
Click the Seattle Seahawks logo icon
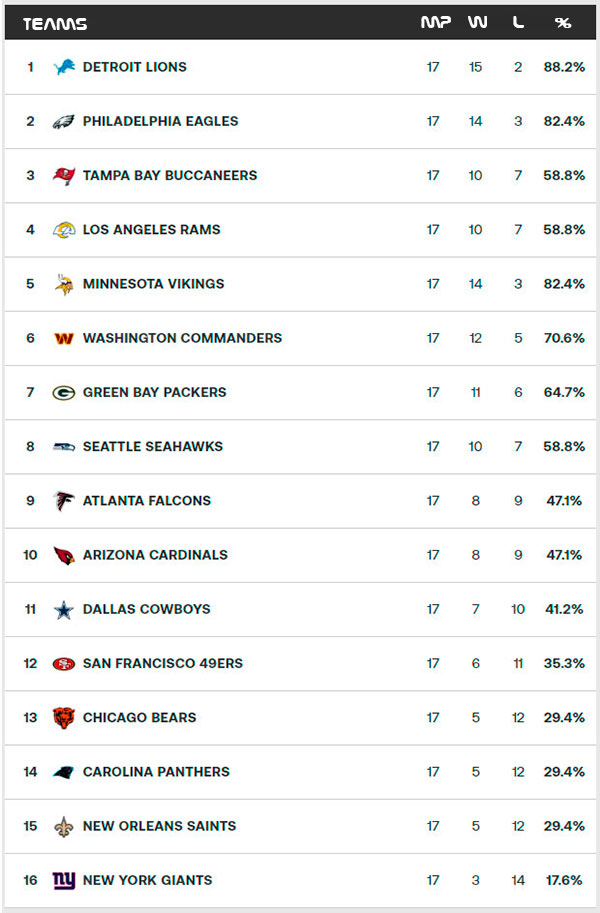click(64, 447)
